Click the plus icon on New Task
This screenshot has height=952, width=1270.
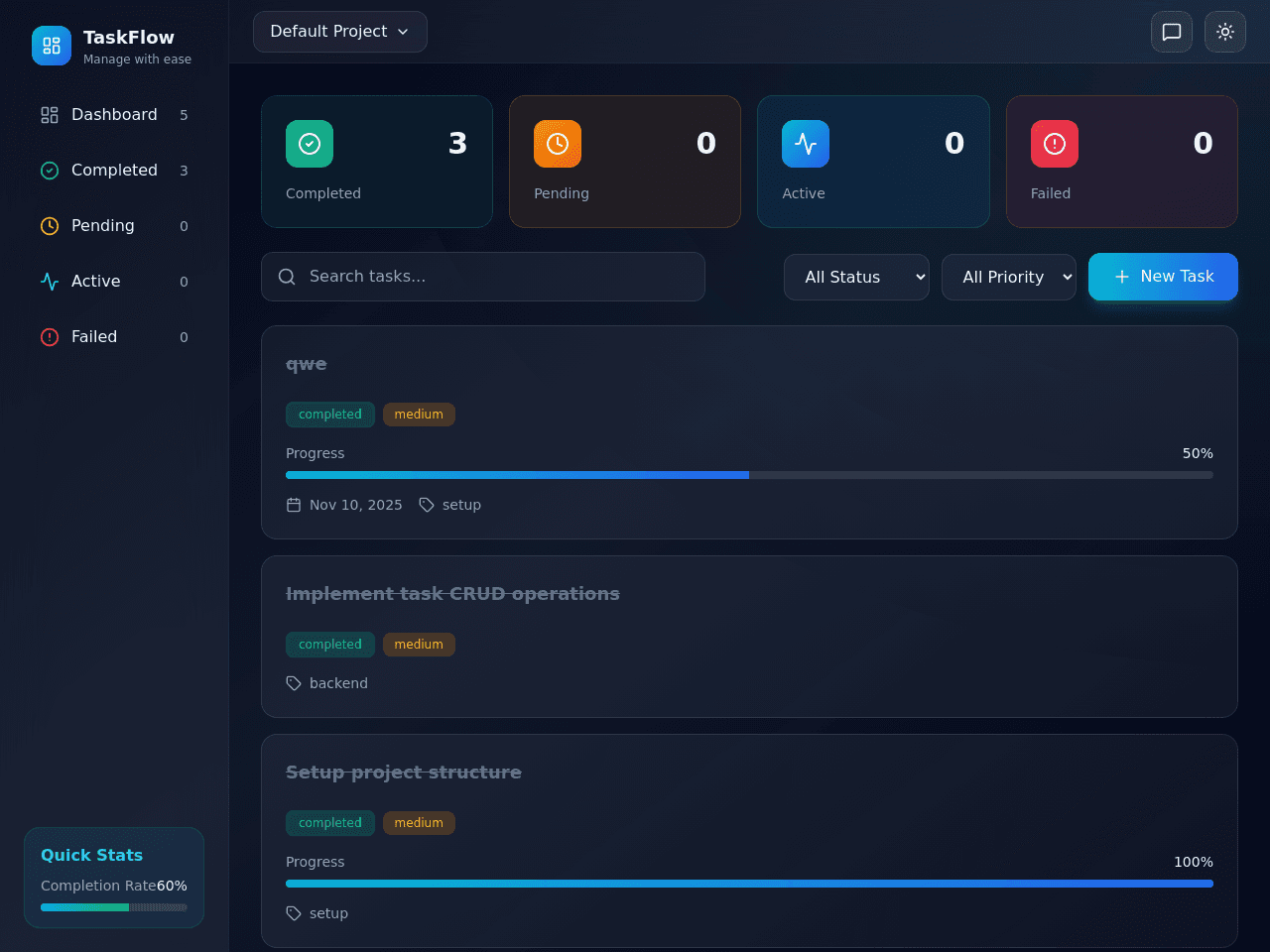click(1122, 277)
